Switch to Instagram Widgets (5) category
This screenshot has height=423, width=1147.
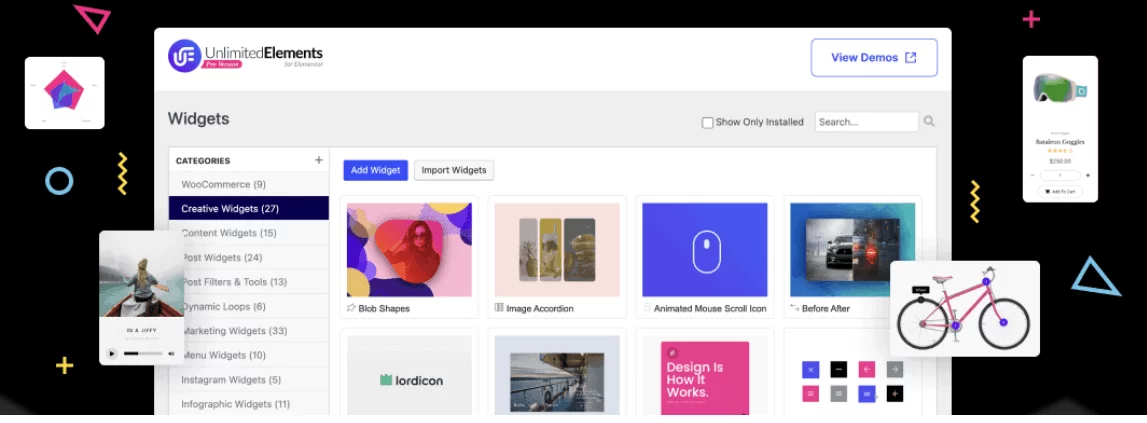click(x=231, y=380)
